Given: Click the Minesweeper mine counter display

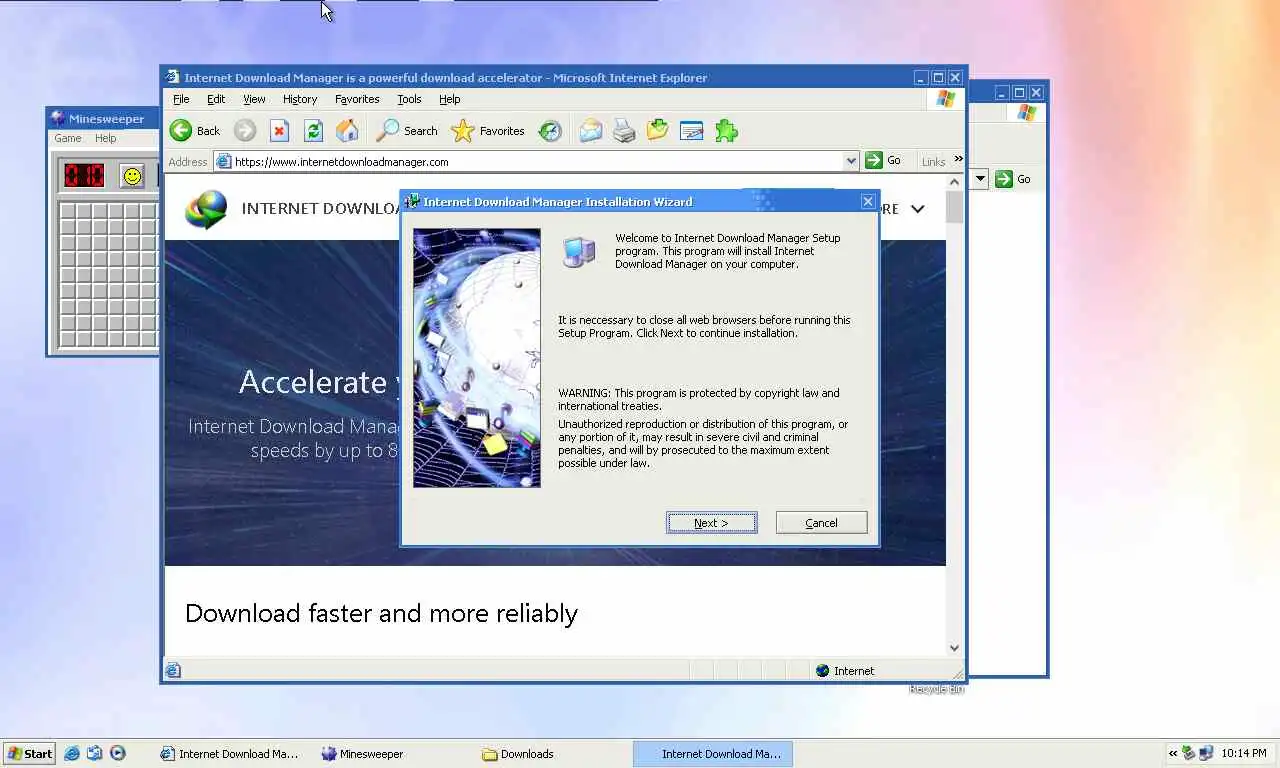Looking at the screenshot, I should pyautogui.click(x=84, y=176).
